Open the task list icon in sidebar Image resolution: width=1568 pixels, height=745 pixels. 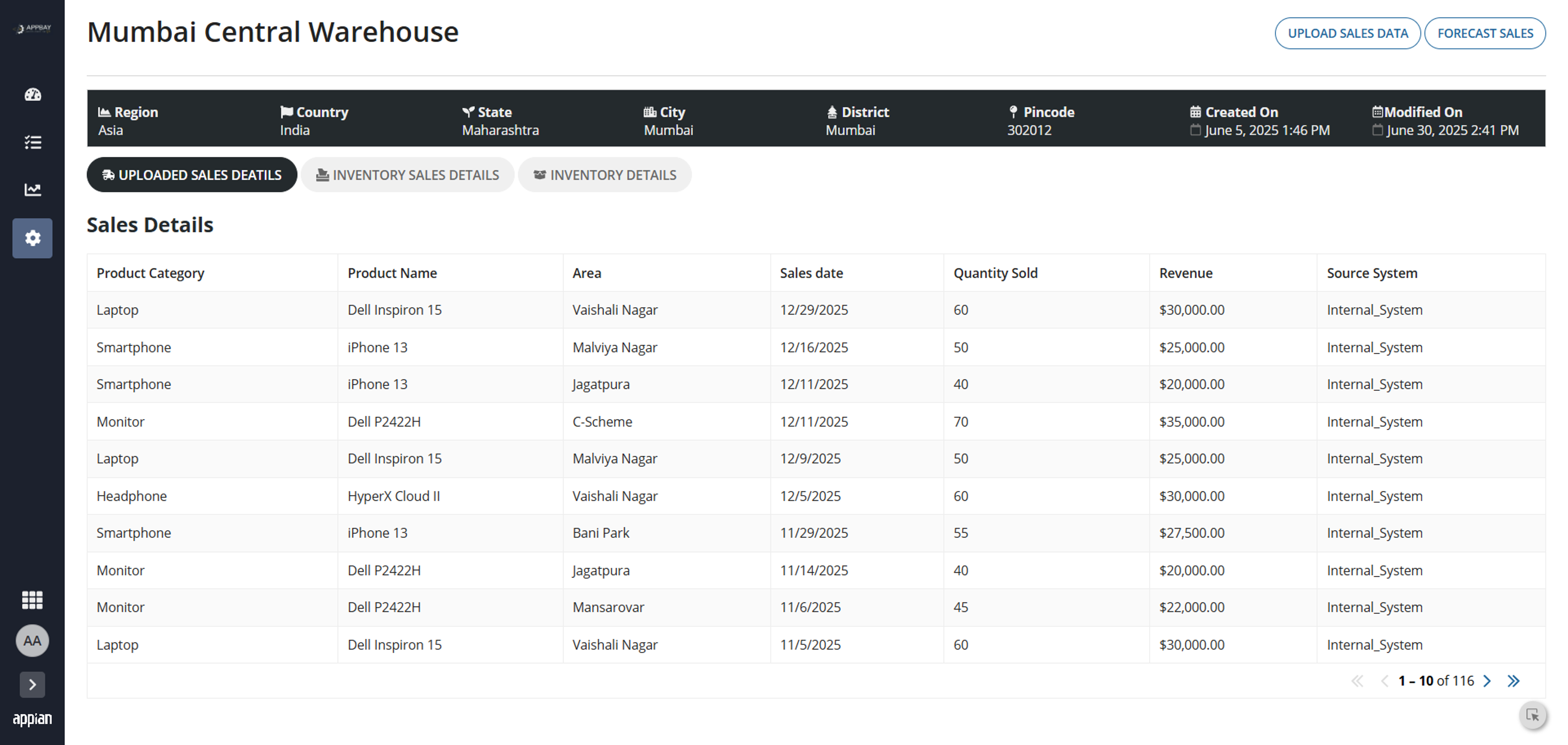click(32, 142)
